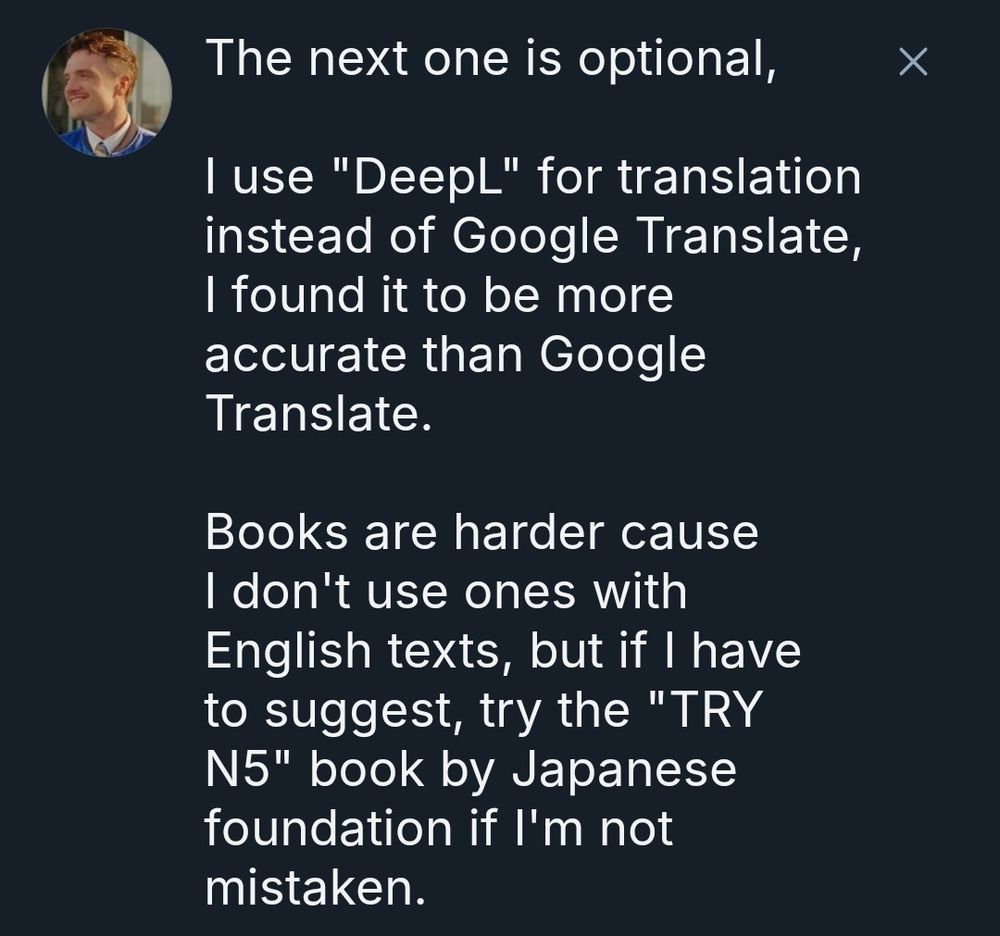Click the final word "mistaken."

[315, 887]
